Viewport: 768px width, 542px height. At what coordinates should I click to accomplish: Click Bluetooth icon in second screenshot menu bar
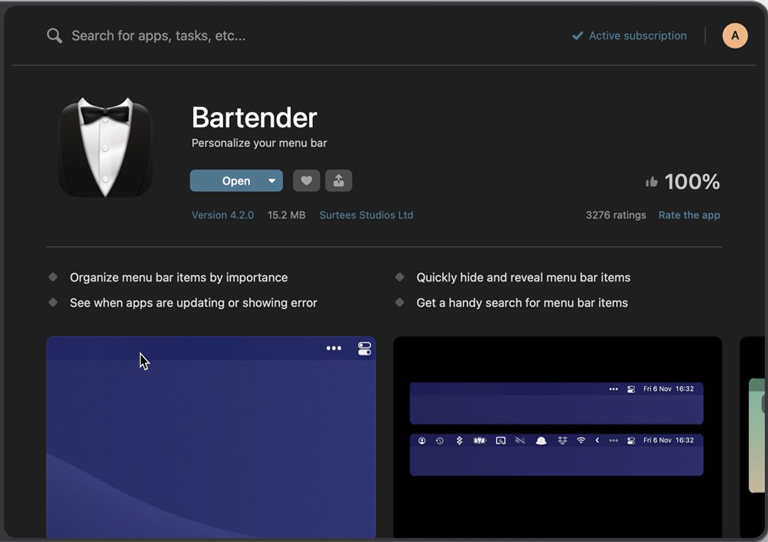point(459,440)
